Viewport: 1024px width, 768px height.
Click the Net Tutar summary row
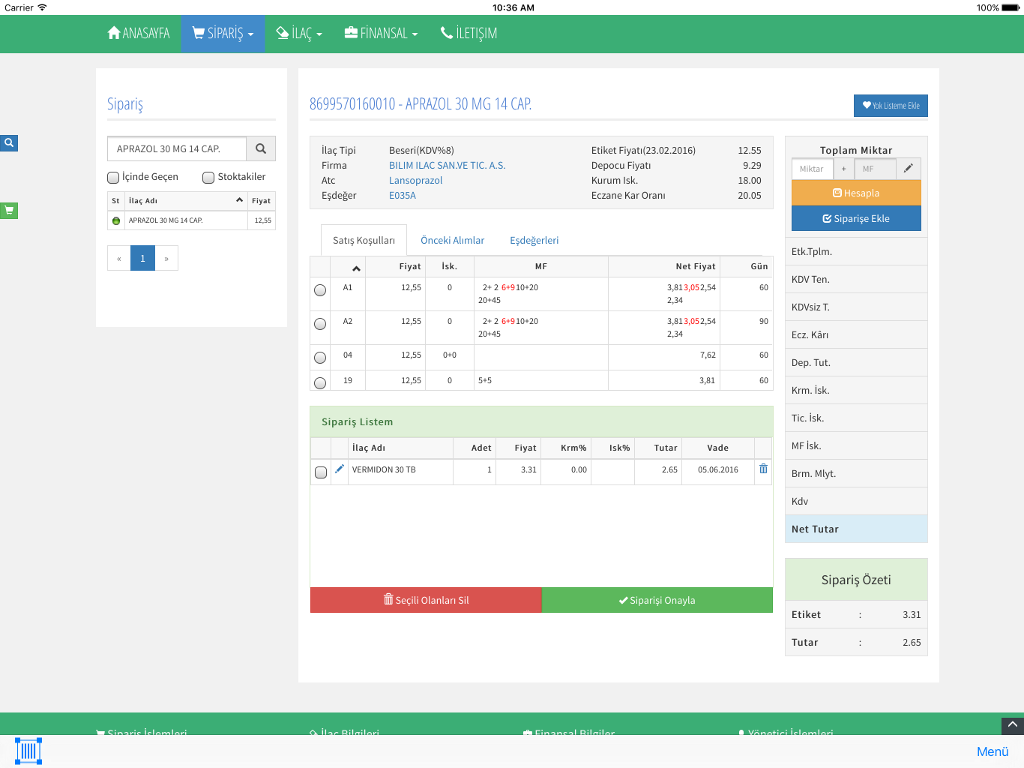pyautogui.click(x=856, y=529)
